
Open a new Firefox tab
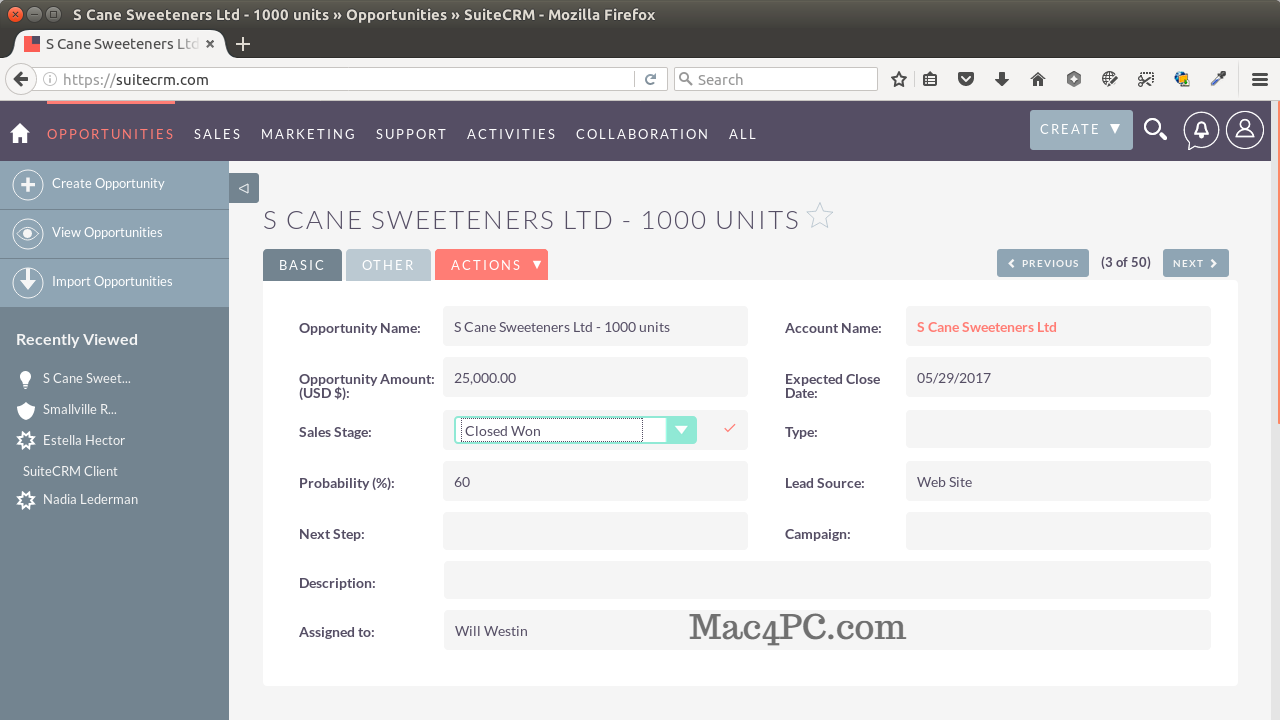(x=242, y=44)
